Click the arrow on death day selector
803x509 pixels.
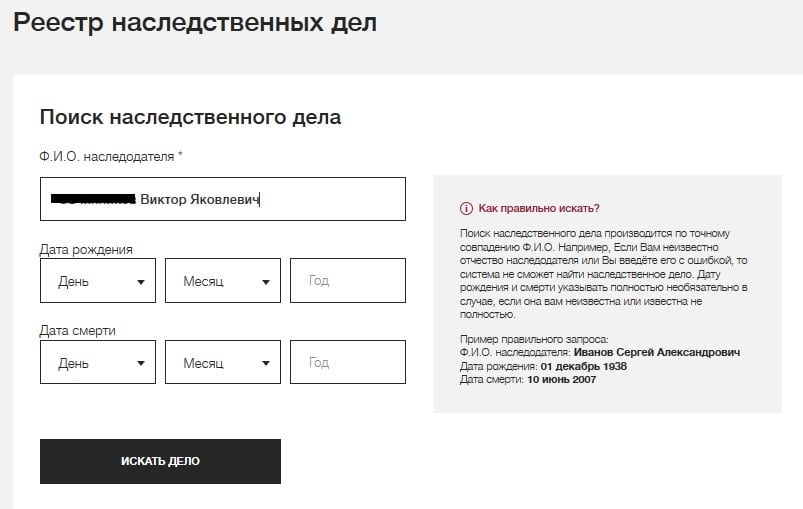coord(141,364)
